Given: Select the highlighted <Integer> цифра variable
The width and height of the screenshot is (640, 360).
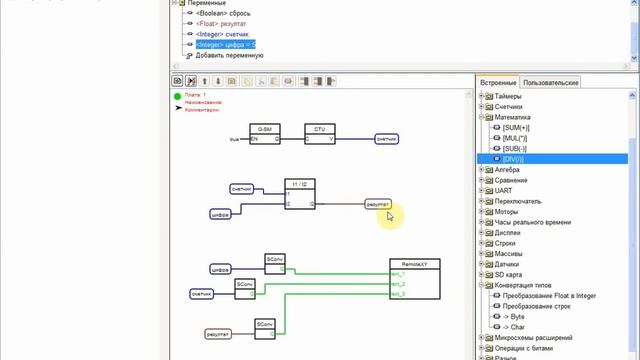Looking at the screenshot, I should click(226, 44).
